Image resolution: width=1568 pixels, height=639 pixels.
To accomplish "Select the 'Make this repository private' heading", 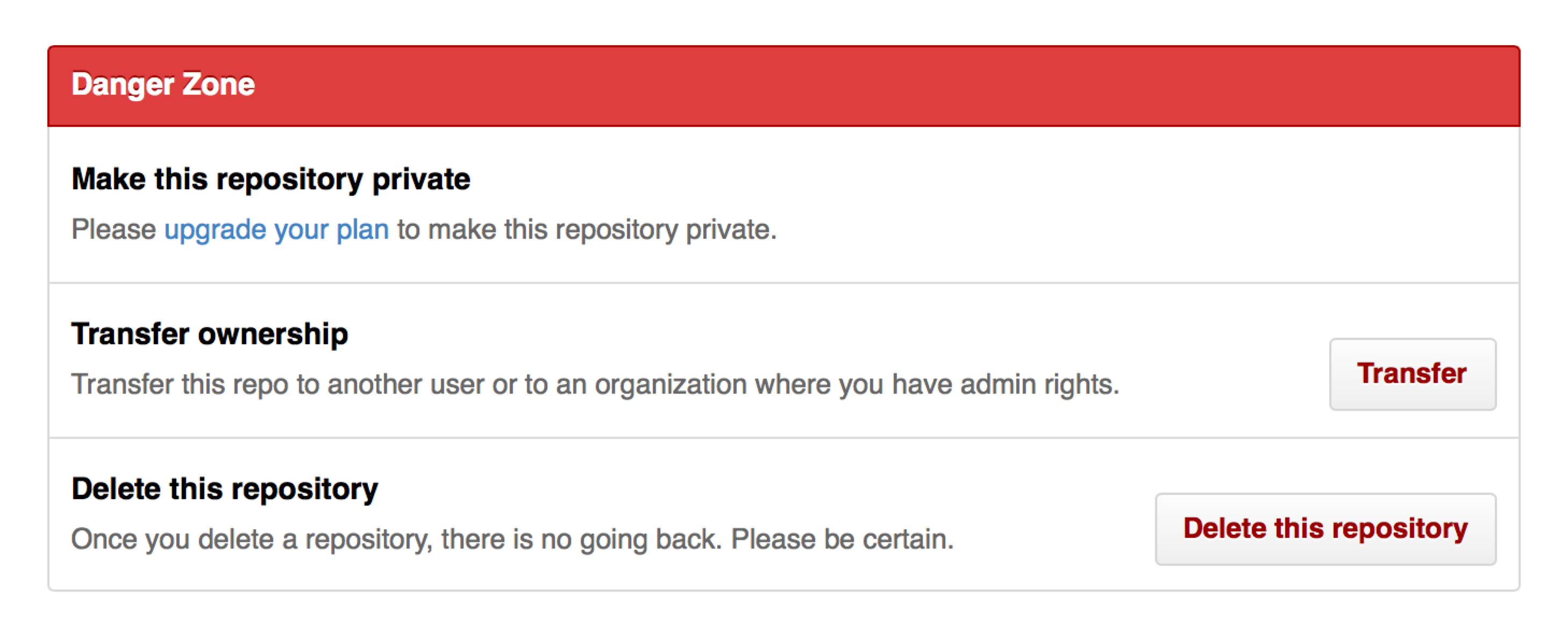I will 271,179.
